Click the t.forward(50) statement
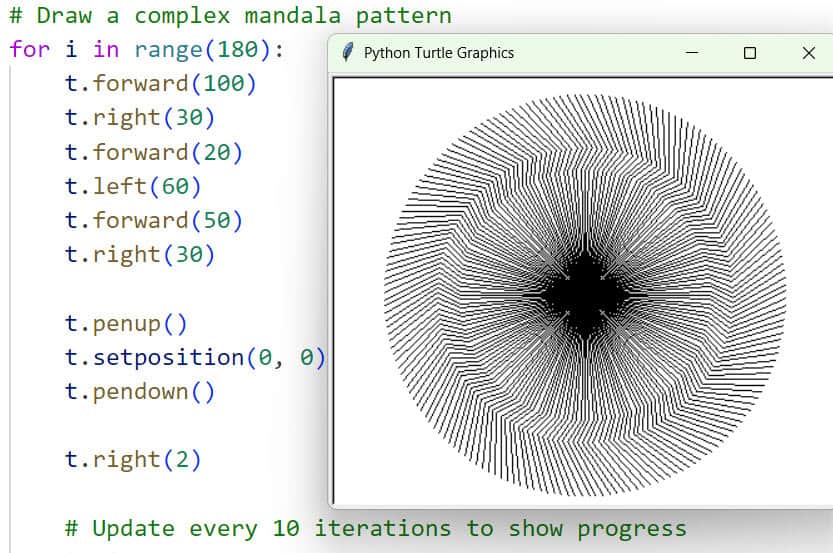The height and width of the screenshot is (553, 833). pyautogui.click(x=154, y=220)
